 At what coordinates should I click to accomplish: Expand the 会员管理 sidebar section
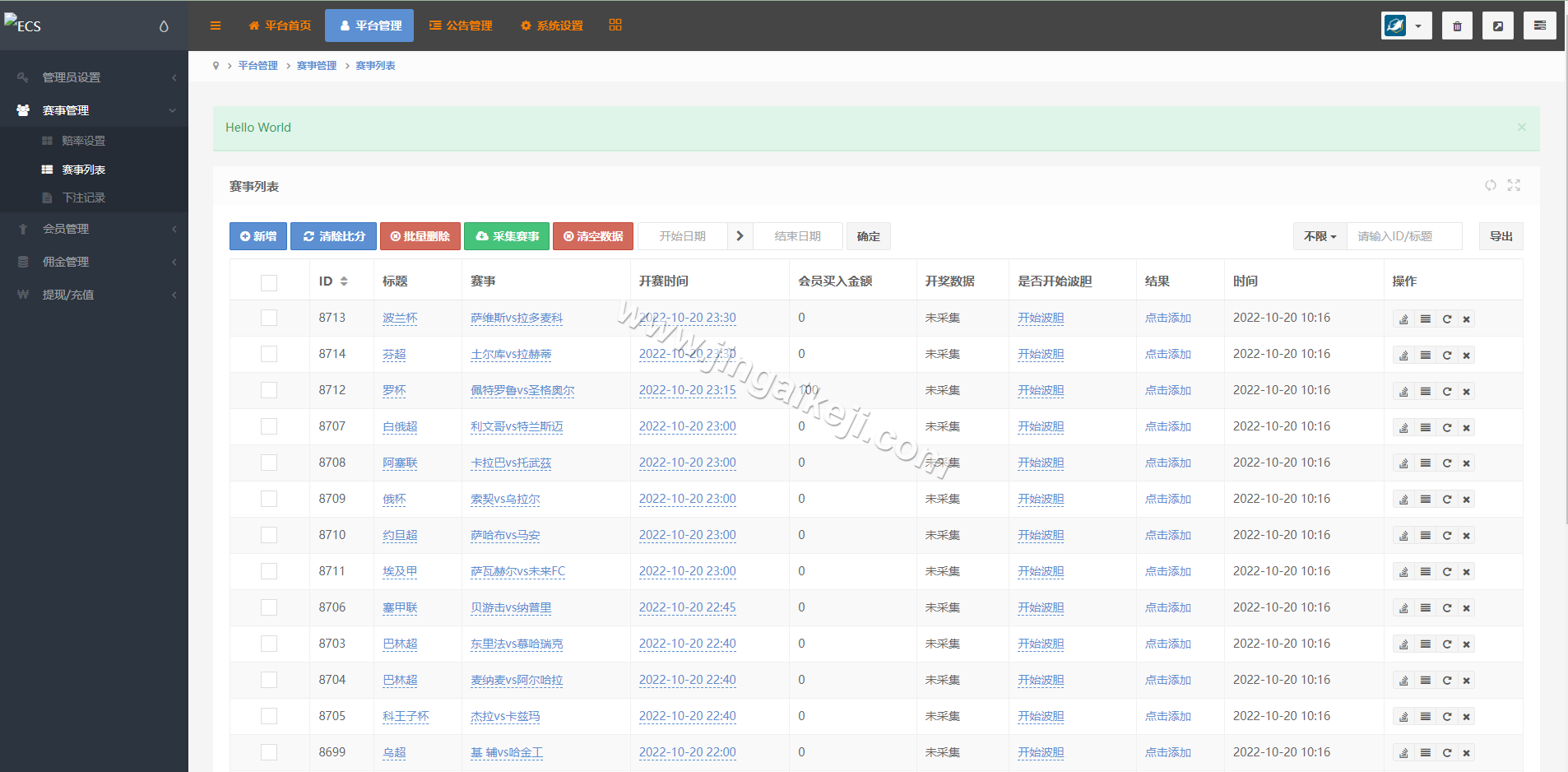click(x=94, y=229)
